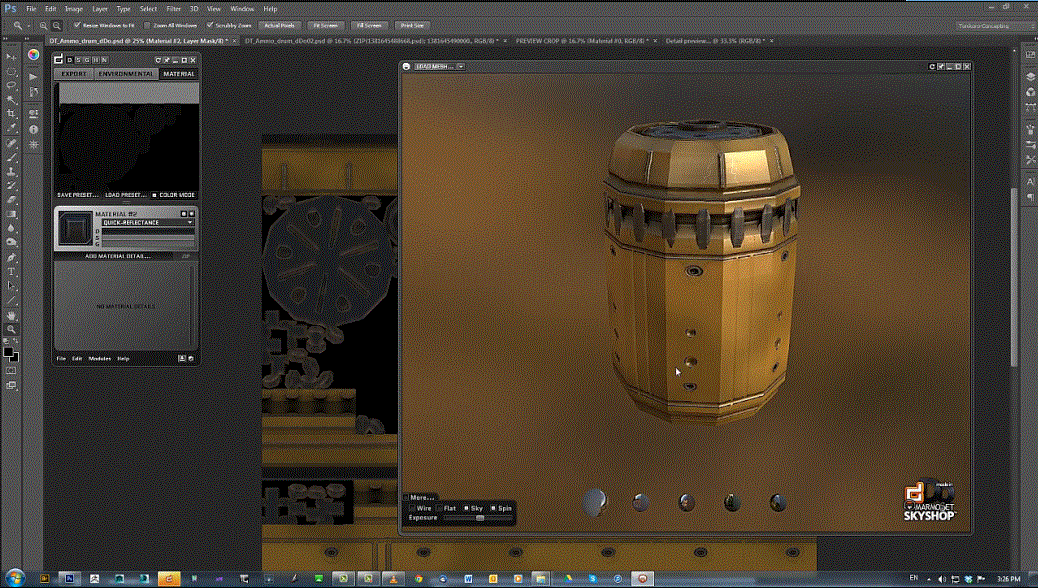
Task: Switch to the ENVIRONMENTAL tab
Action: 125,74
